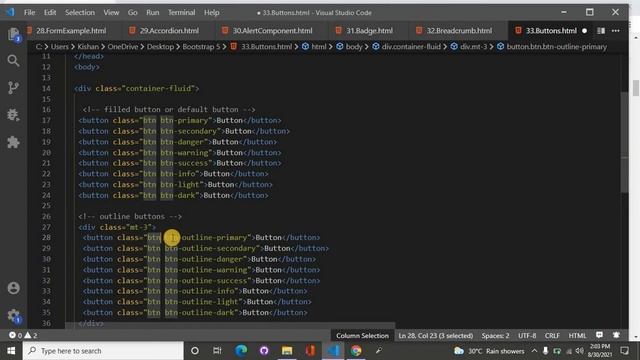Open Microsoft Office from taskbar
Screen dimensions: 640x360
point(311,351)
